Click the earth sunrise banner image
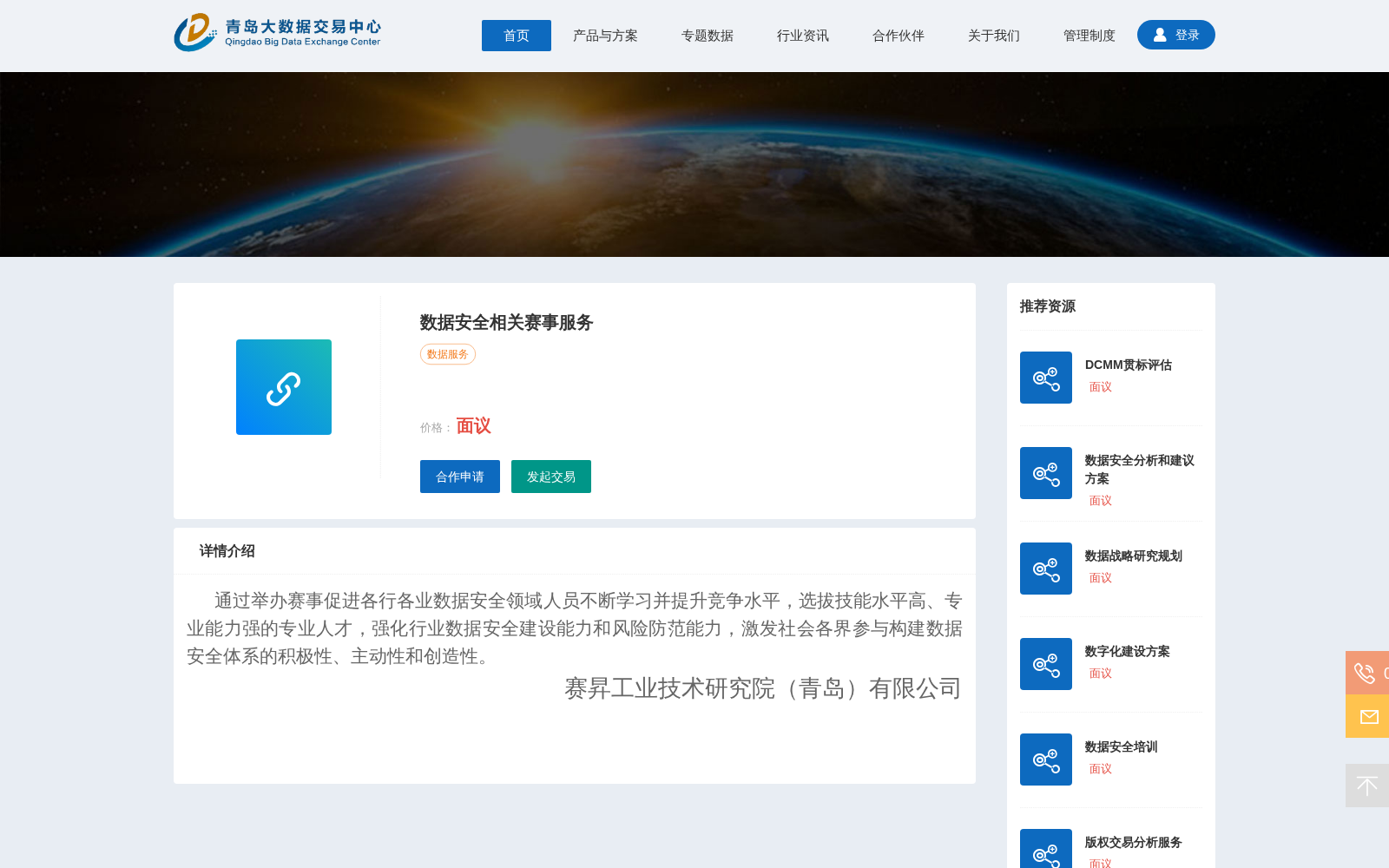1389x868 pixels. [x=694, y=164]
